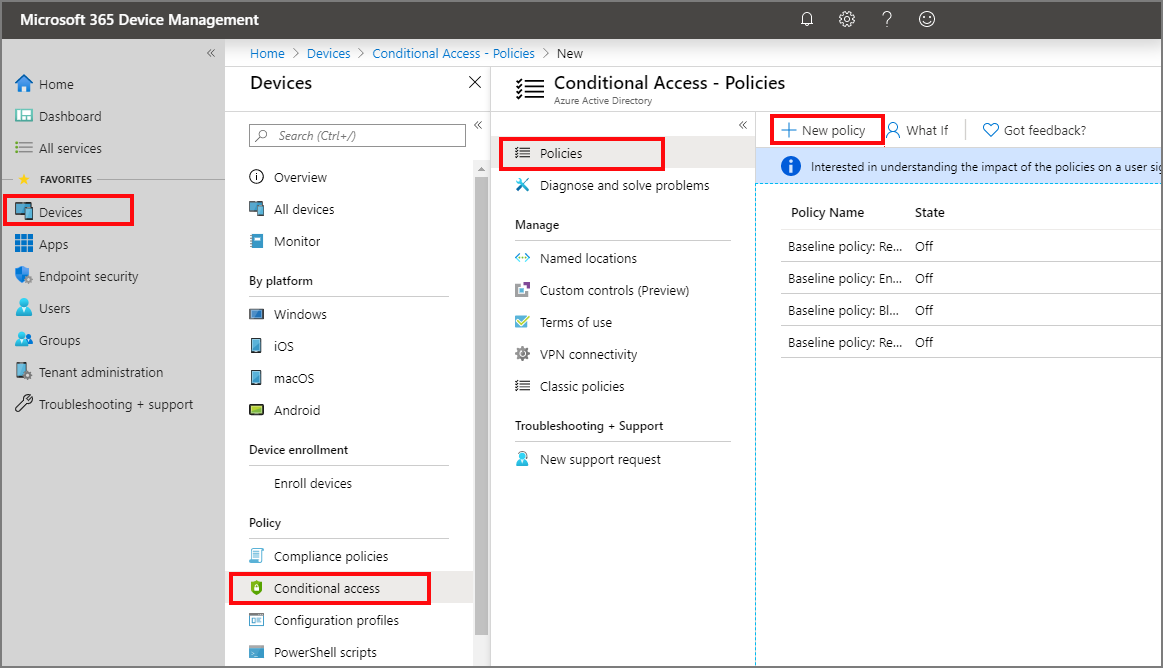Collapse the left navigation sidebar
Screen dimensions: 1163x668
[x=211, y=53]
